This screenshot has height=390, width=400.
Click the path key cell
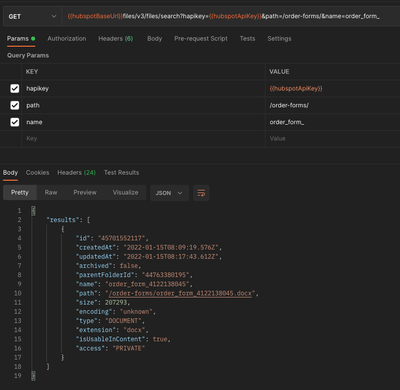pos(143,105)
